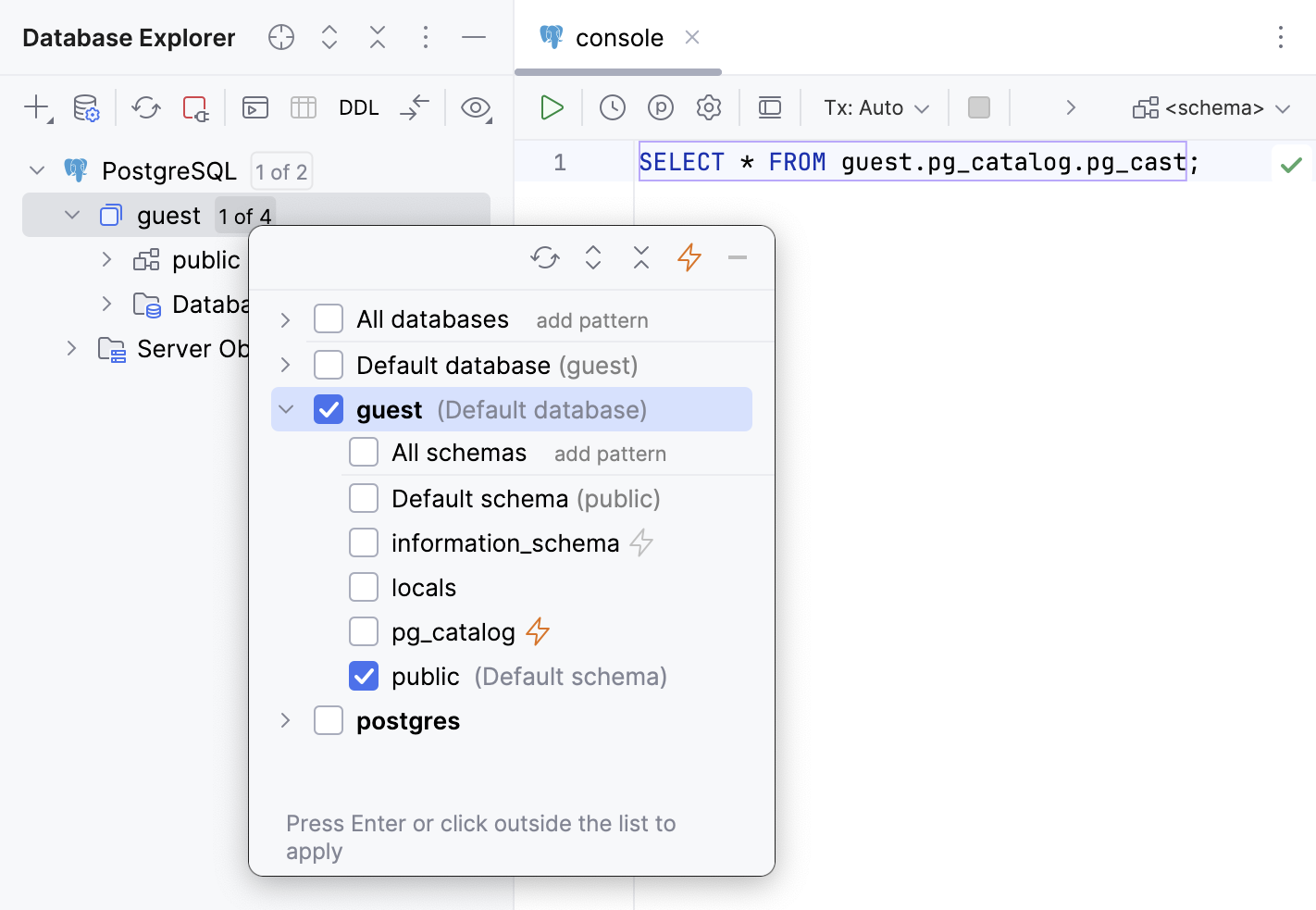Image resolution: width=1316 pixels, height=910 pixels.
Task: Open the Database Explorer options menu
Action: (x=425, y=37)
